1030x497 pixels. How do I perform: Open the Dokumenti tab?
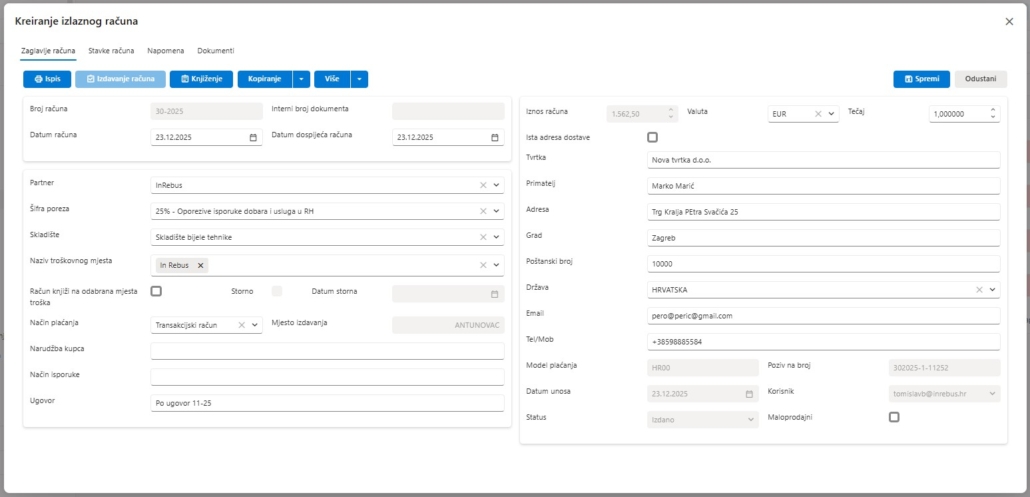[x=216, y=50]
